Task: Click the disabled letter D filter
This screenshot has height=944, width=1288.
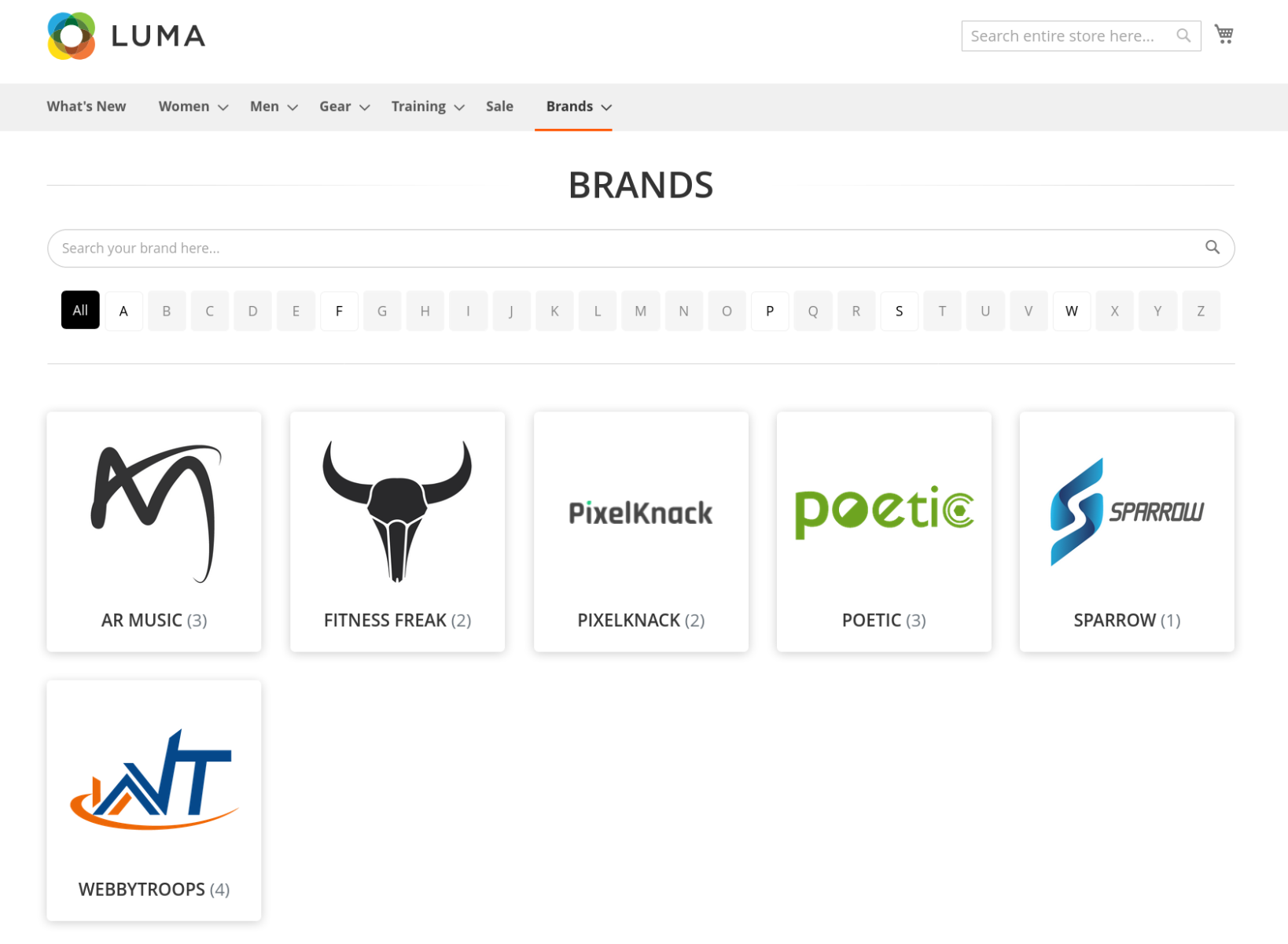Action: pyautogui.click(x=252, y=311)
